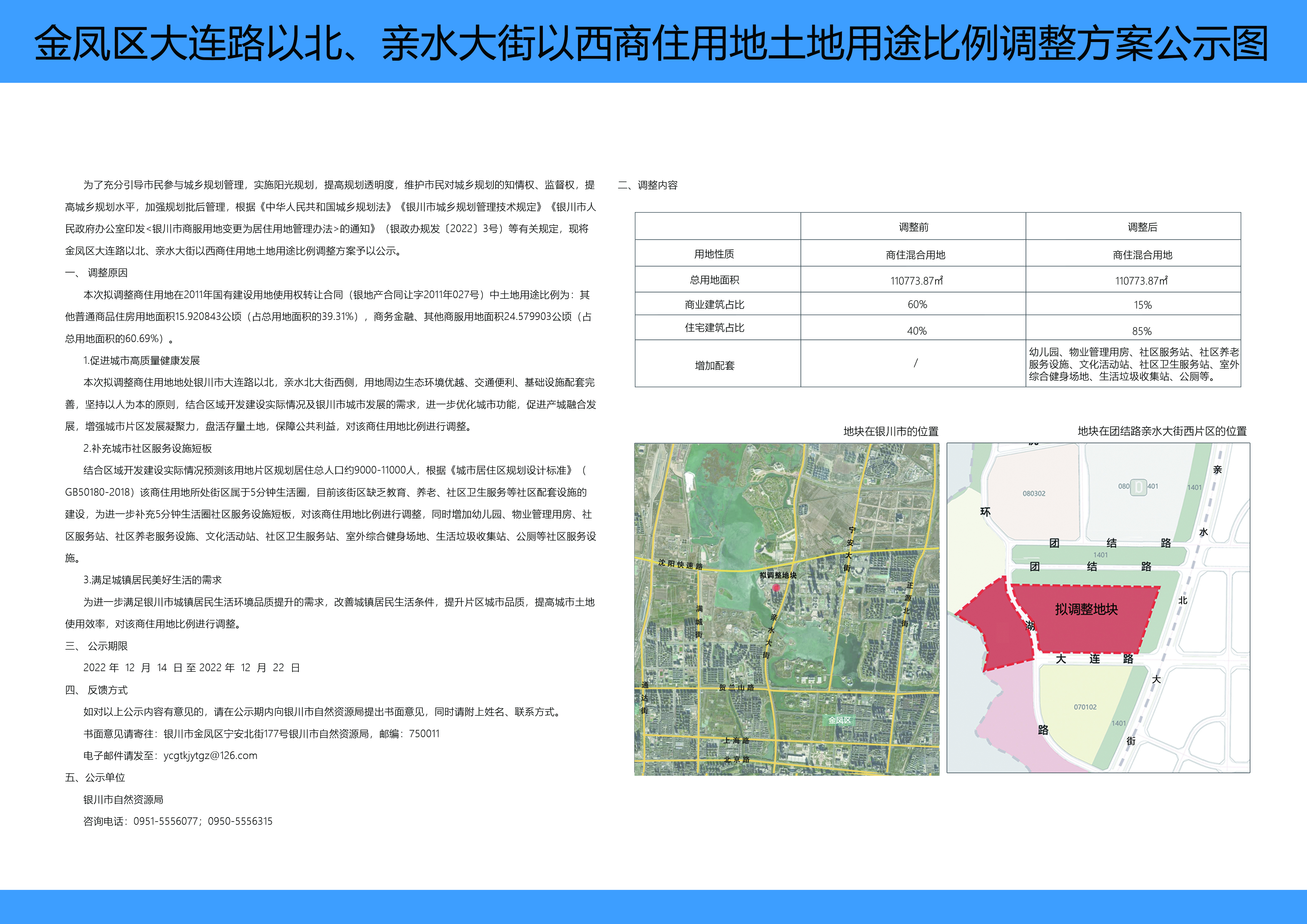The height and width of the screenshot is (924, 1307).
Task: Click the email address ycgtkjytgz@126.com
Action: click(210, 756)
